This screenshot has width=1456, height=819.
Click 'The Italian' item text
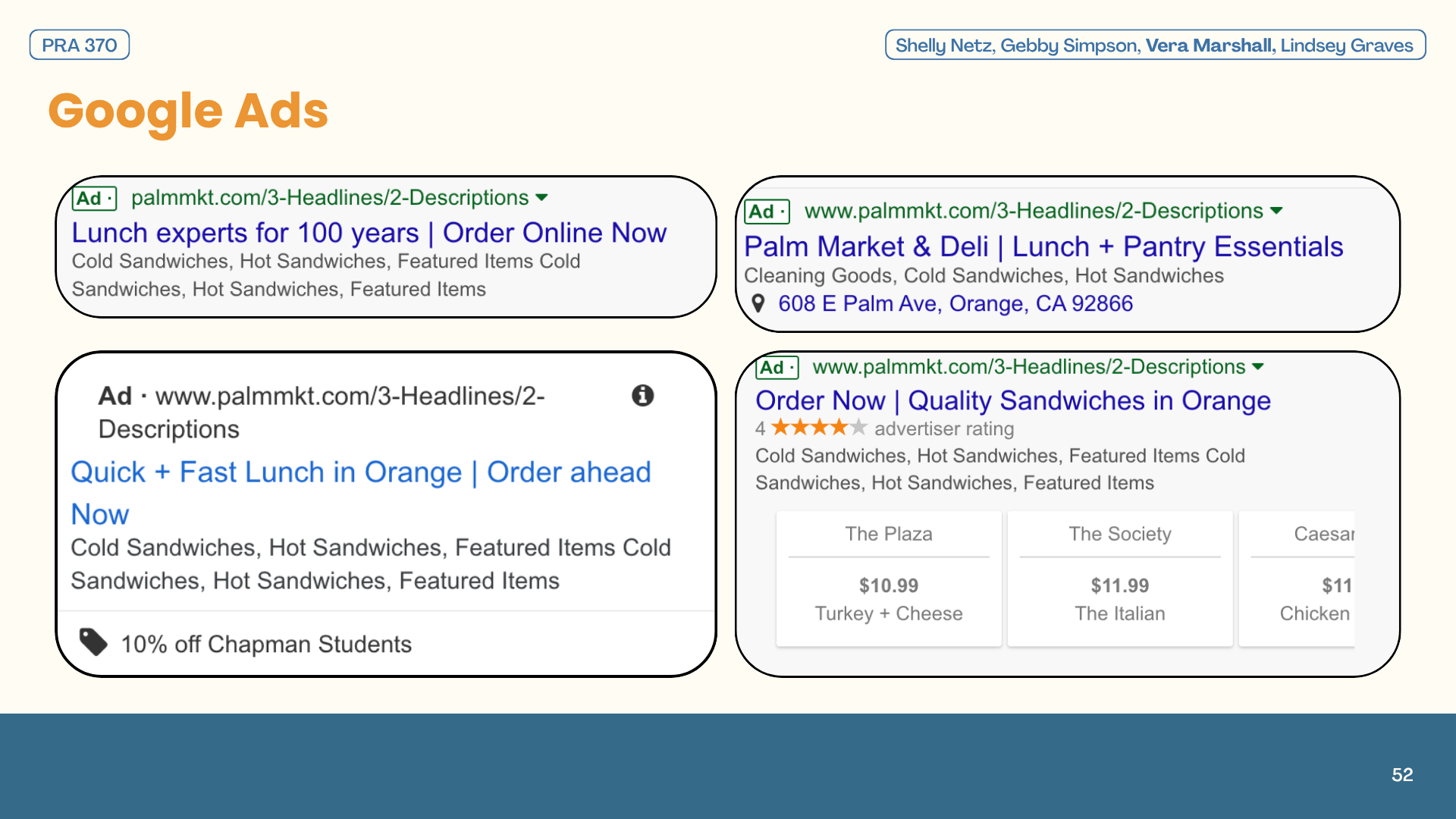tap(1120, 613)
